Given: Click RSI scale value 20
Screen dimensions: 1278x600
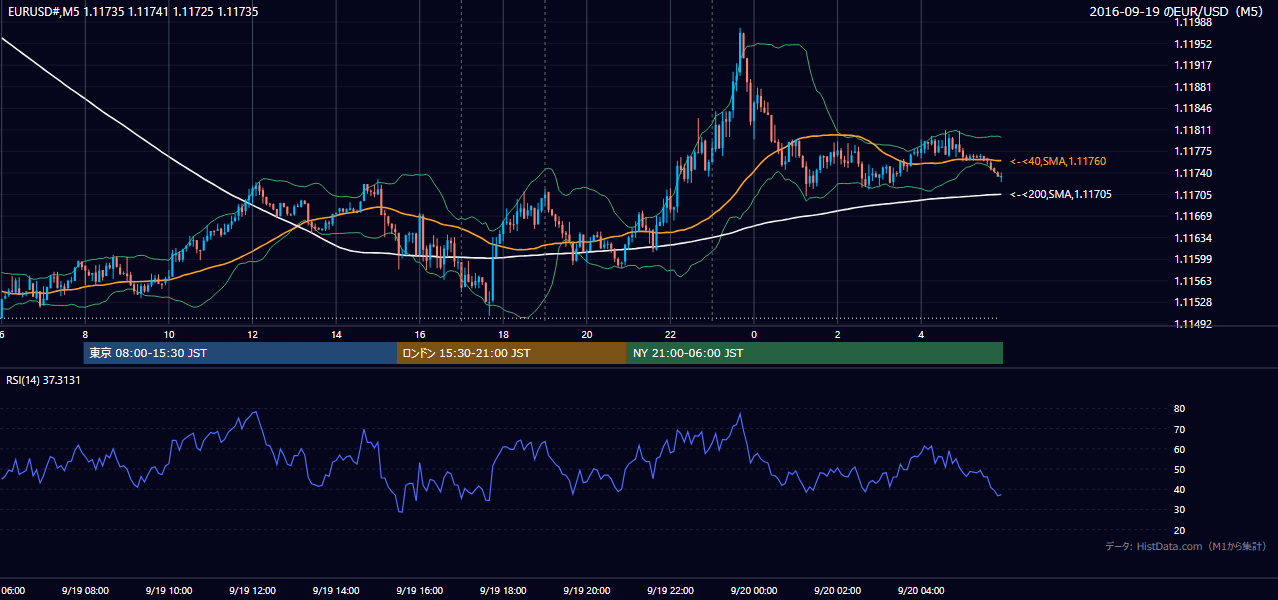Looking at the screenshot, I should point(1179,530).
